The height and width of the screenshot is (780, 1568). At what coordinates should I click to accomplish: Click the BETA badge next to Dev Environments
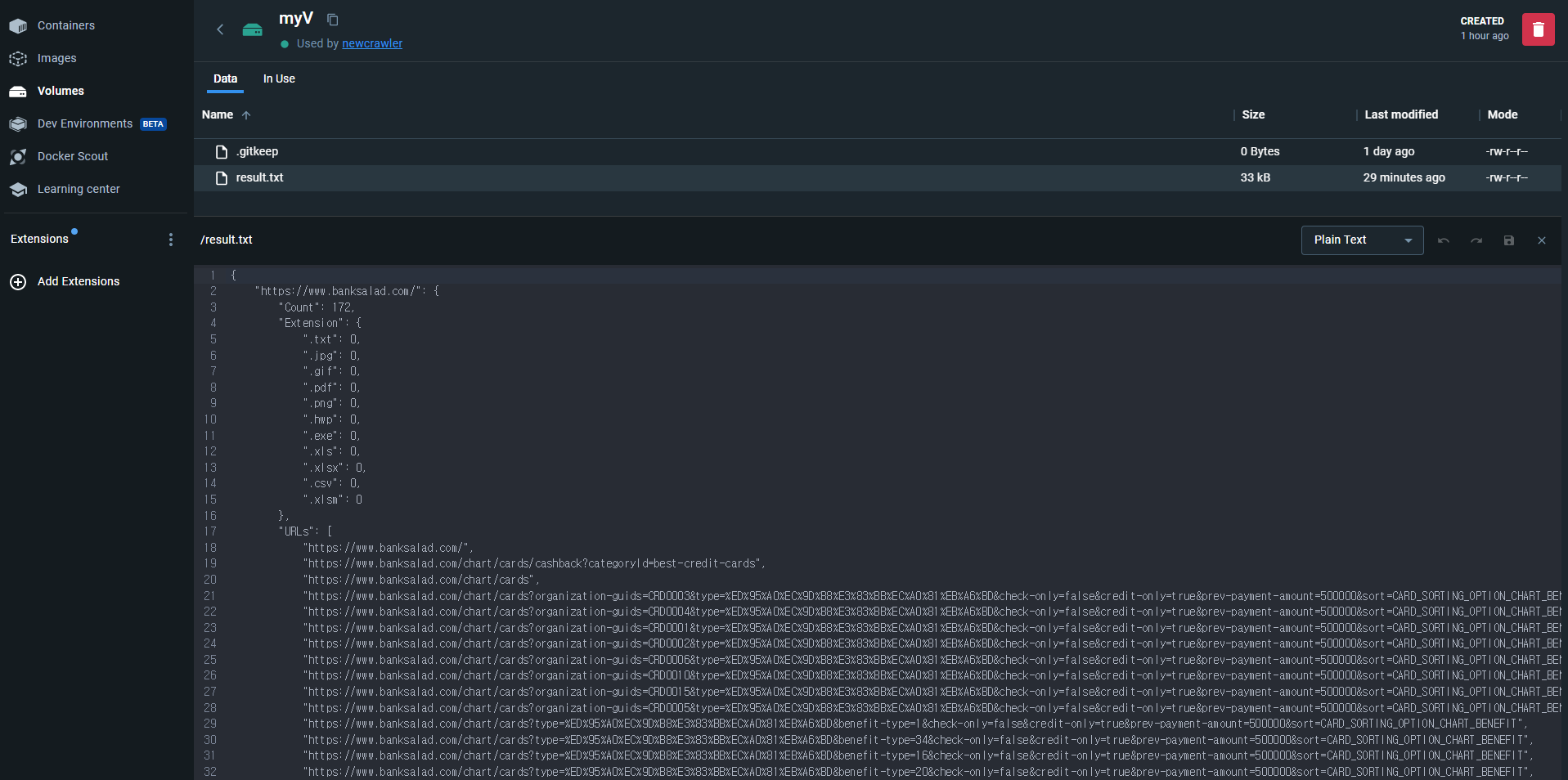coord(153,124)
